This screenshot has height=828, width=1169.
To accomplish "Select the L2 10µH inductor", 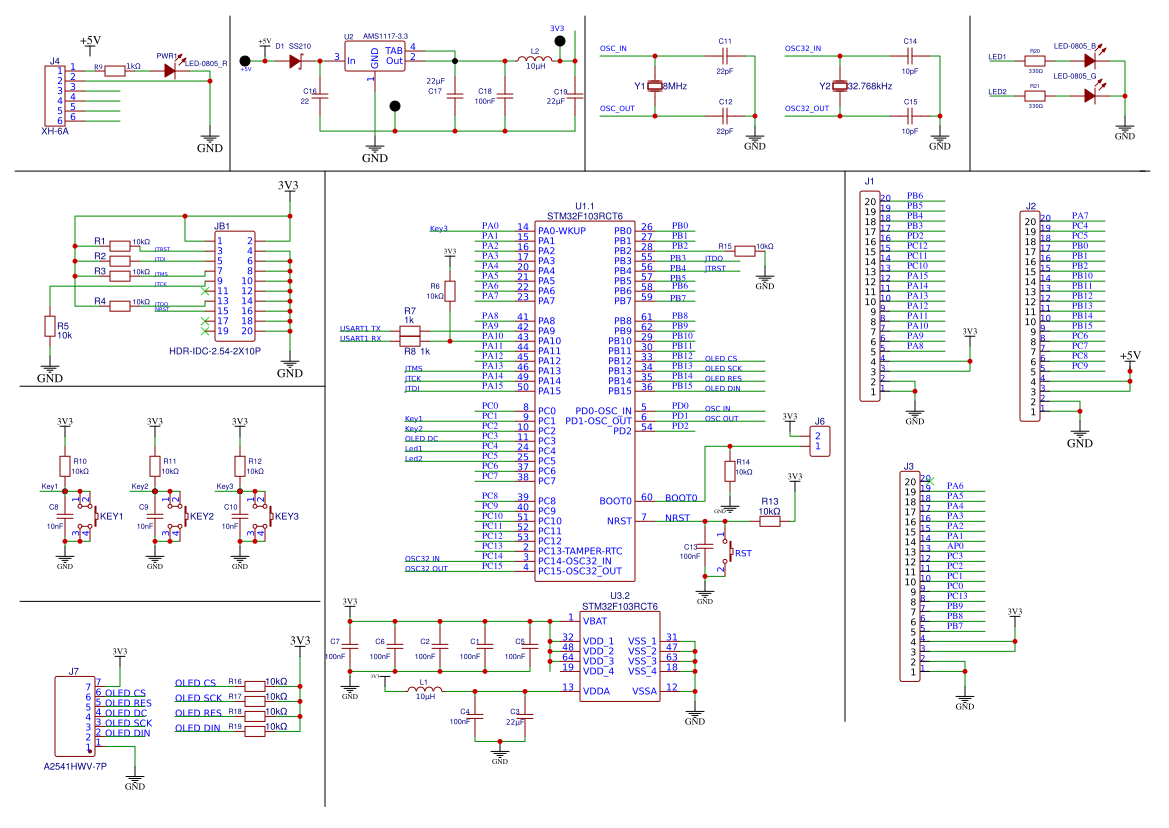I will click(x=535, y=60).
